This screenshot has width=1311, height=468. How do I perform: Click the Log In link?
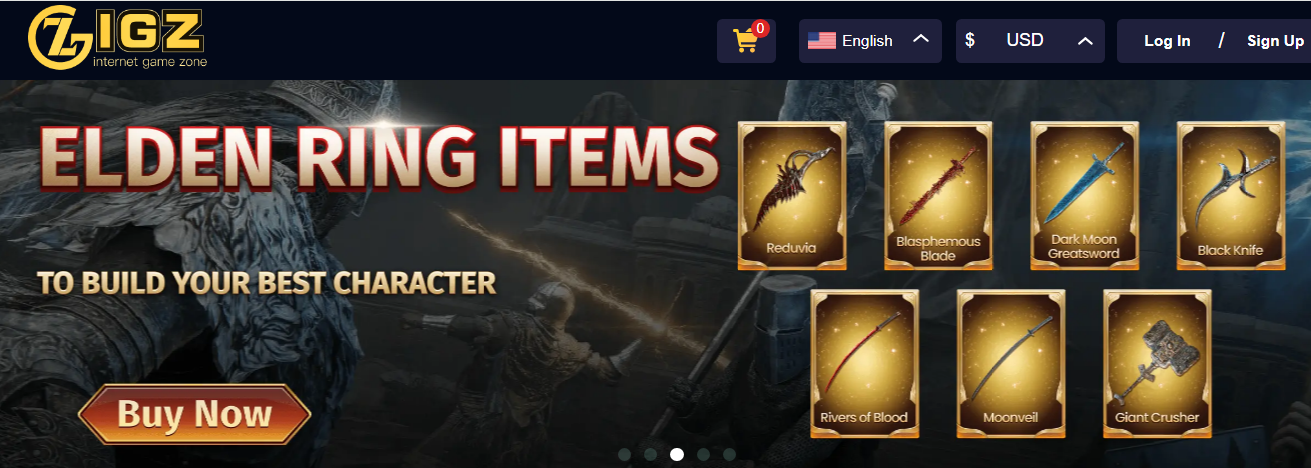1167,41
